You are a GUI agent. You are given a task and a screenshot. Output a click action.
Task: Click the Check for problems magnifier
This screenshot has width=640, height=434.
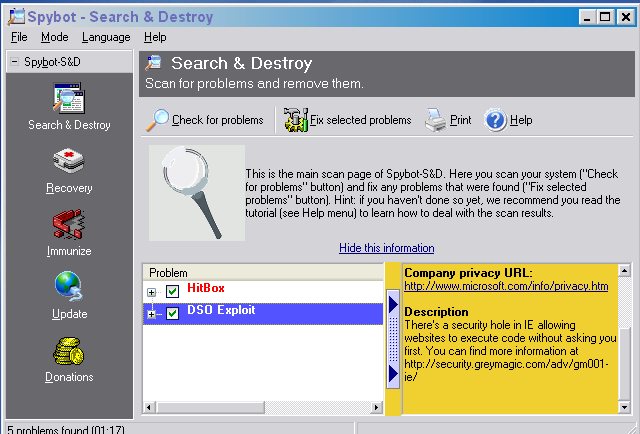(159, 120)
